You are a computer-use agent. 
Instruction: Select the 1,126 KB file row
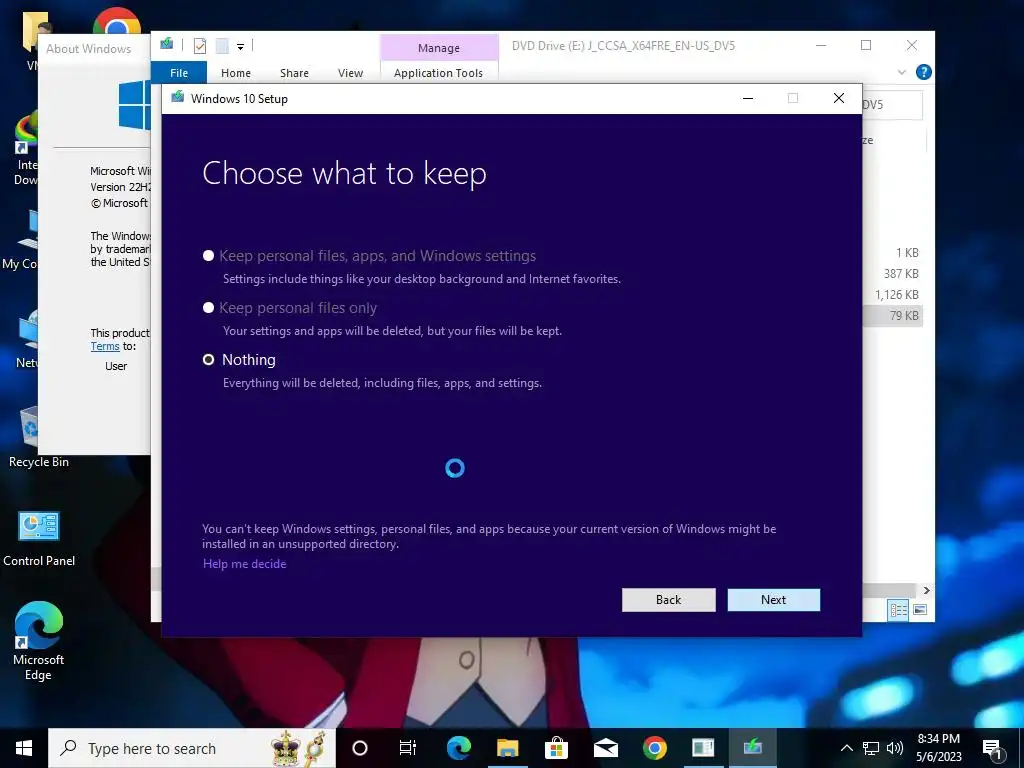coord(892,295)
